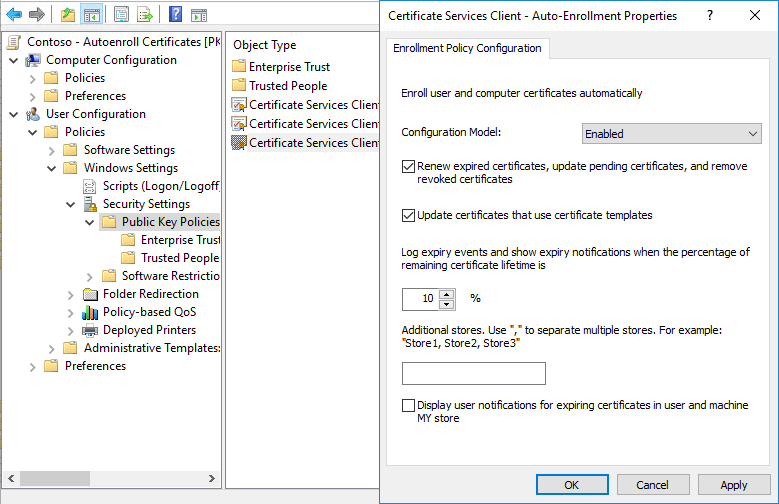Close the Auto-Enrollment Properties dialog
The height and width of the screenshot is (504, 779).
pos(755,15)
